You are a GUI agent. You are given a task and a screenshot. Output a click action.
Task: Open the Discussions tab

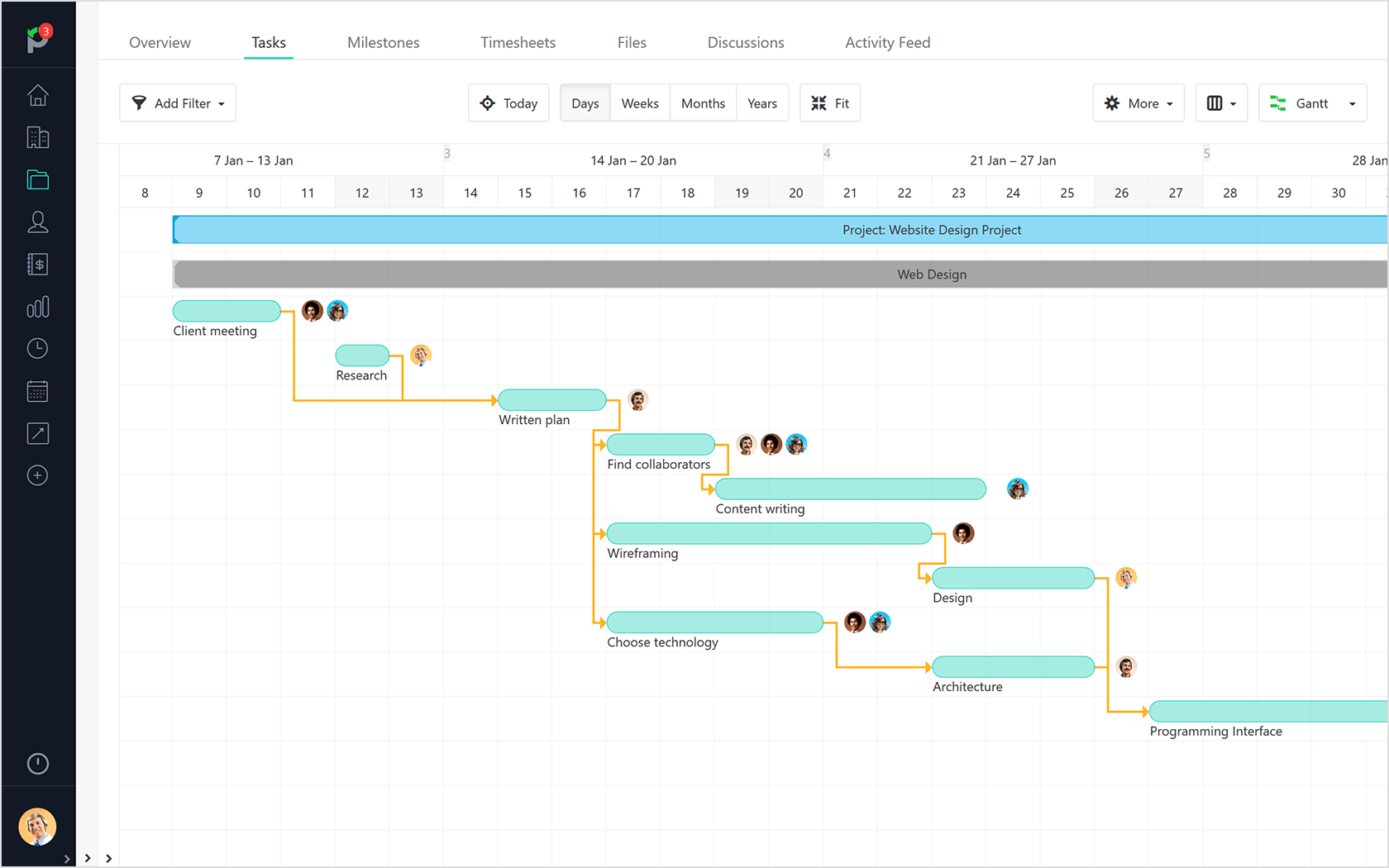(745, 42)
